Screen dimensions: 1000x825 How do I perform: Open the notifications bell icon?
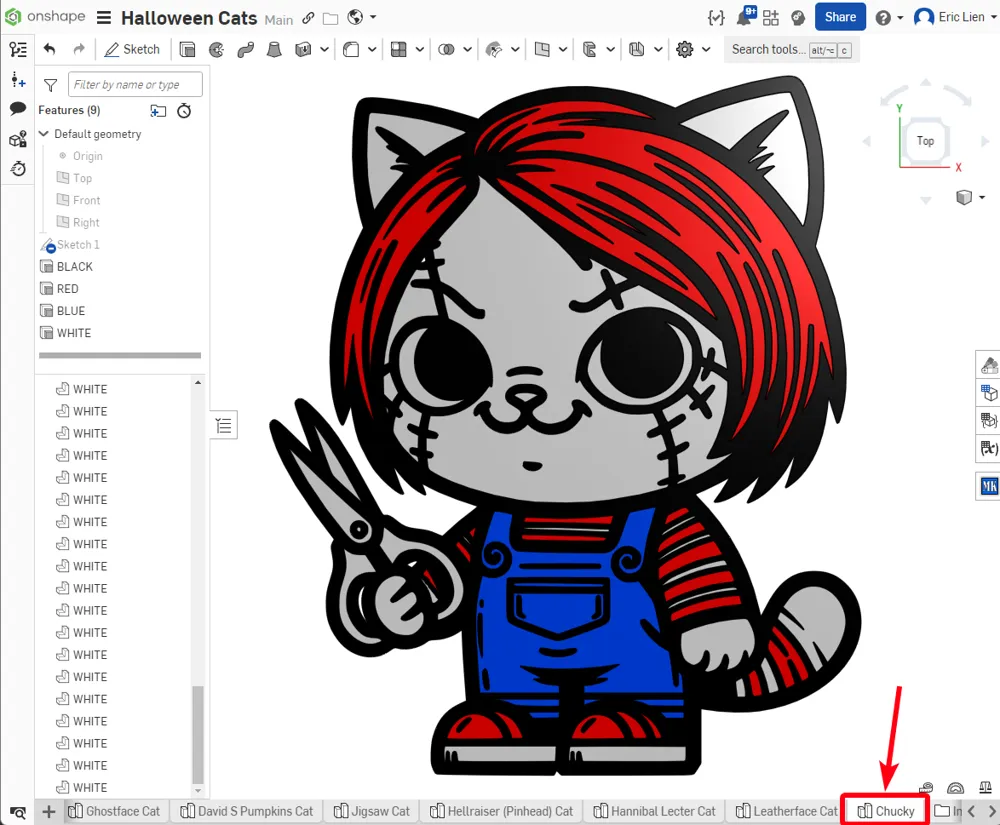[x=744, y=17]
